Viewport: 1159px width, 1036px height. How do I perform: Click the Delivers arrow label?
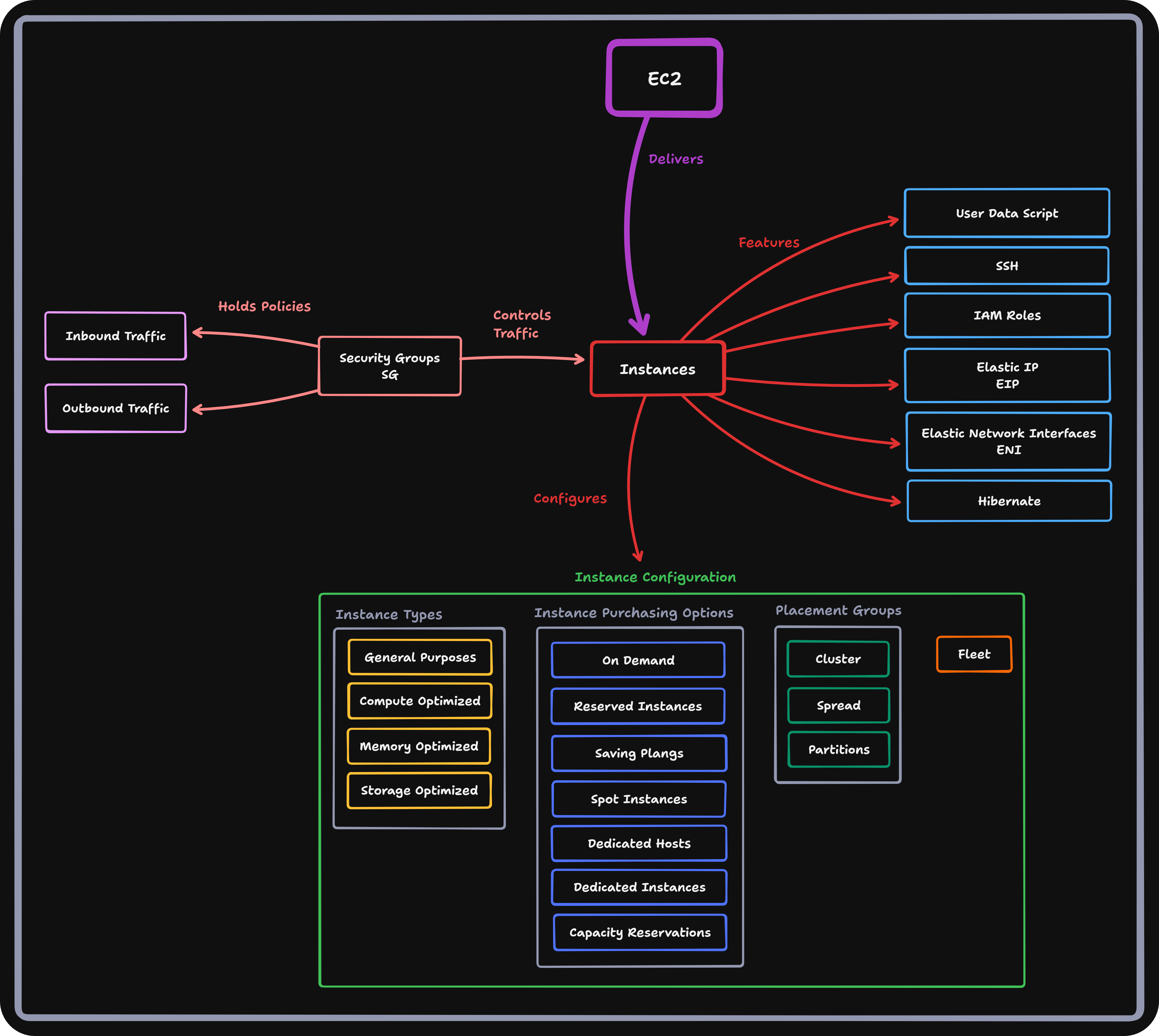[675, 159]
